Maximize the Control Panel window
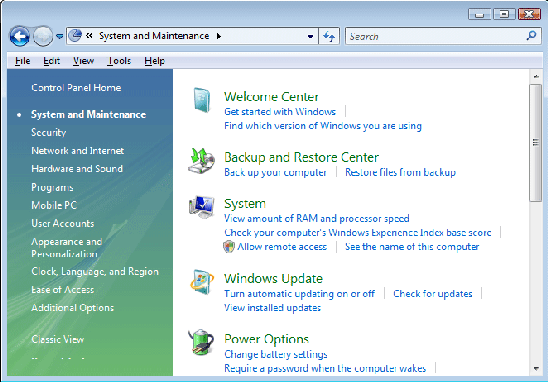Viewport: 548px width, 382px height. (504, 14)
